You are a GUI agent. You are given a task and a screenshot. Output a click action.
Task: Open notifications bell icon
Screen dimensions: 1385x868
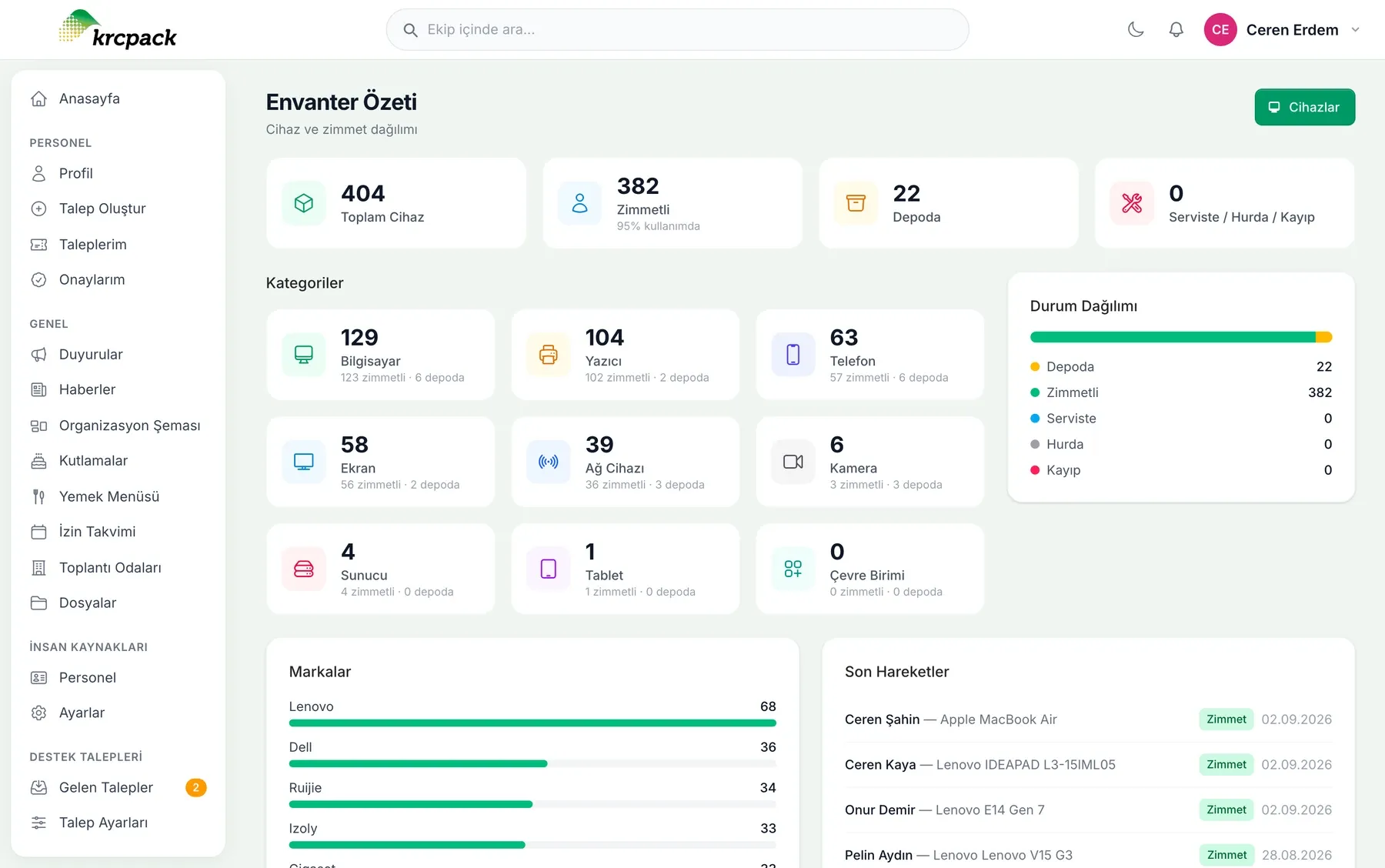pyautogui.click(x=1176, y=30)
